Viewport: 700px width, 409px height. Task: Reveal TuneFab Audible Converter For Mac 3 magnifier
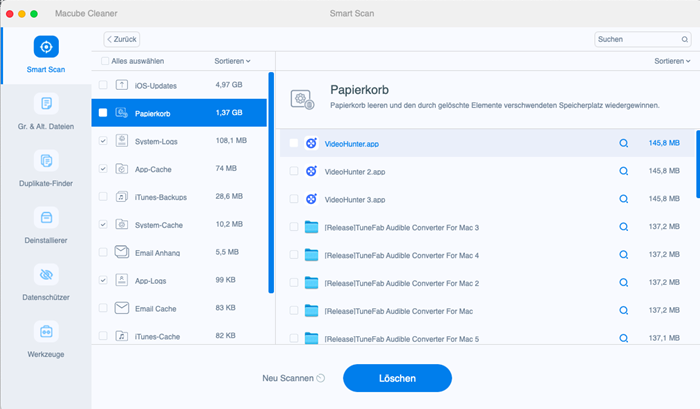[x=624, y=227]
